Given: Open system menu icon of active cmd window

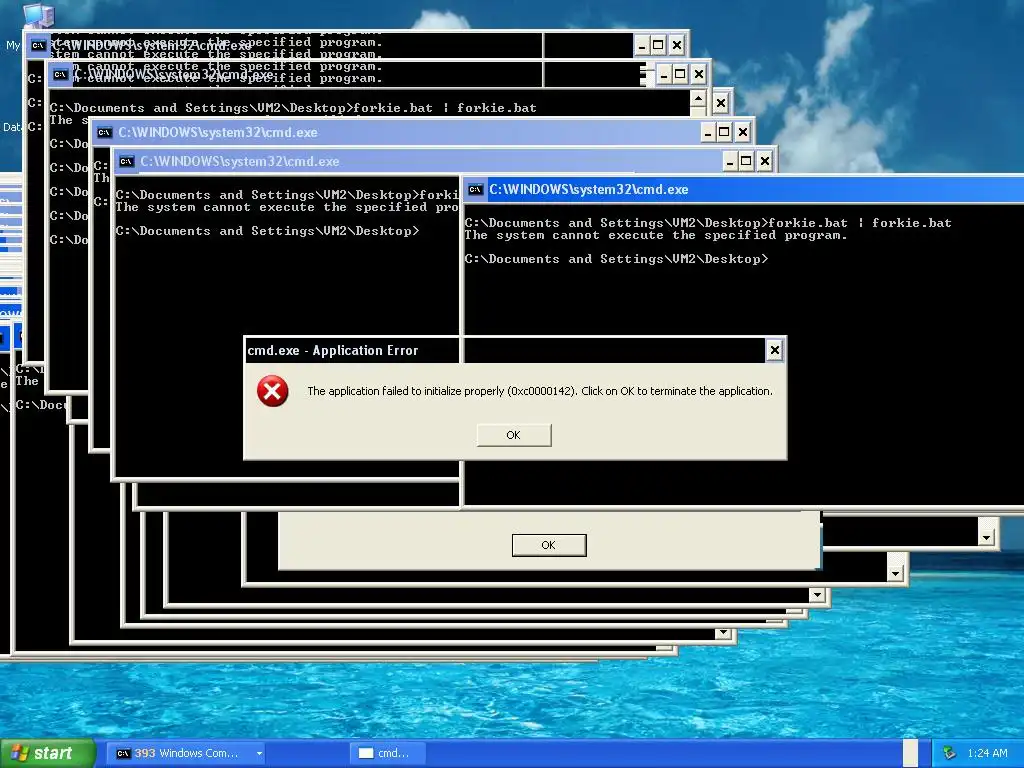Looking at the screenshot, I should tap(475, 190).
